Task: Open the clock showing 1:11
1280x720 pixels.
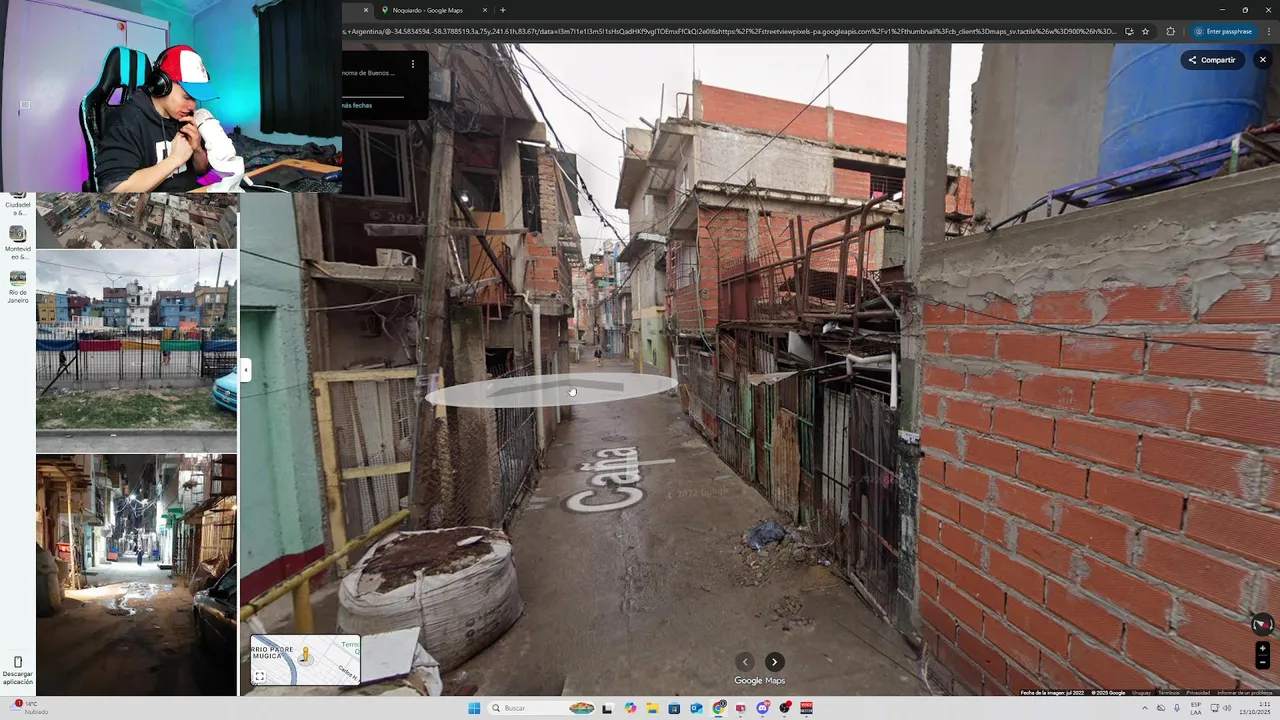Action: point(1254,708)
